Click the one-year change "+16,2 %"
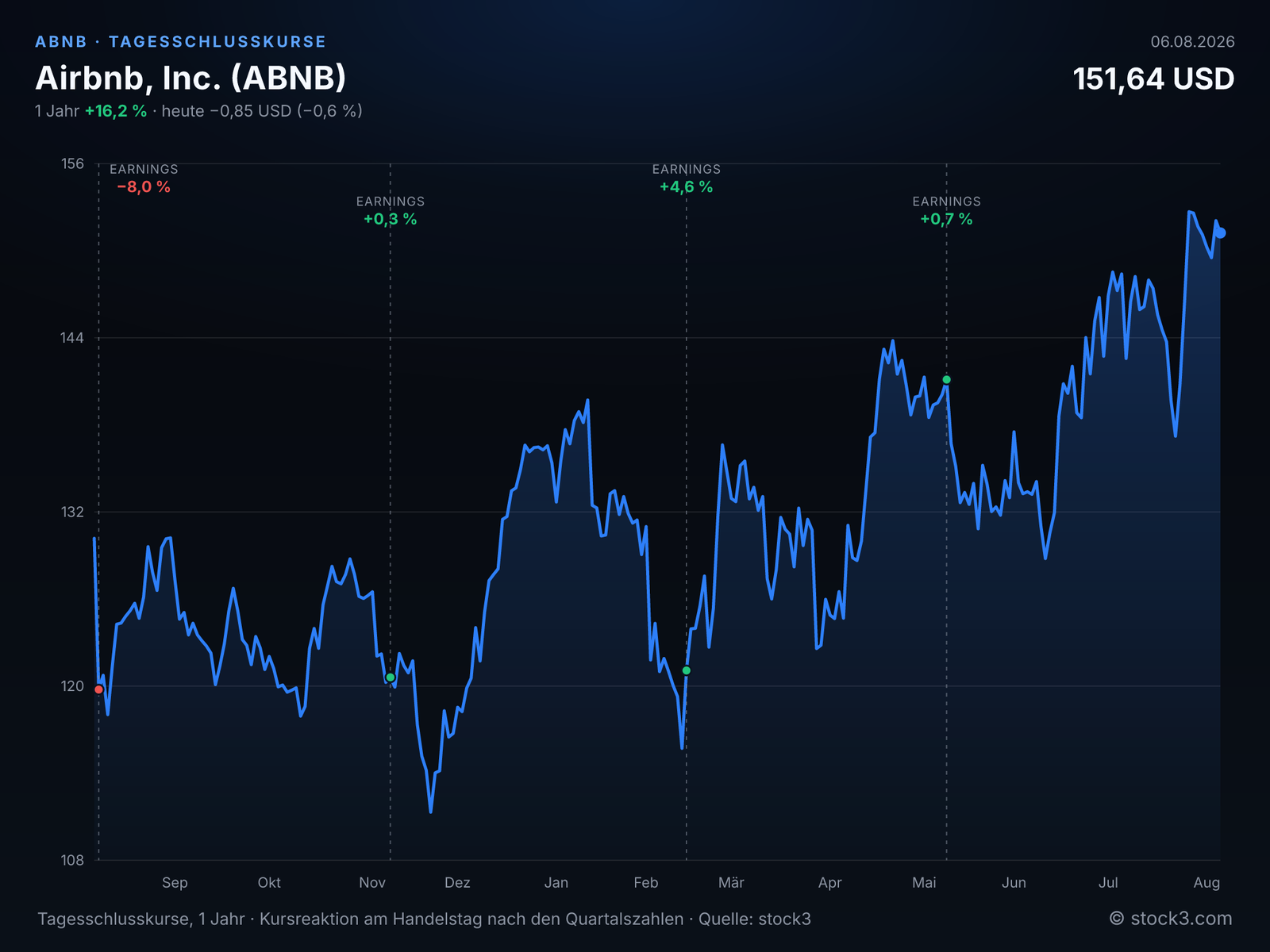Screen dimensions: 1270x952 pyautogui.click(x=116, y=111)
